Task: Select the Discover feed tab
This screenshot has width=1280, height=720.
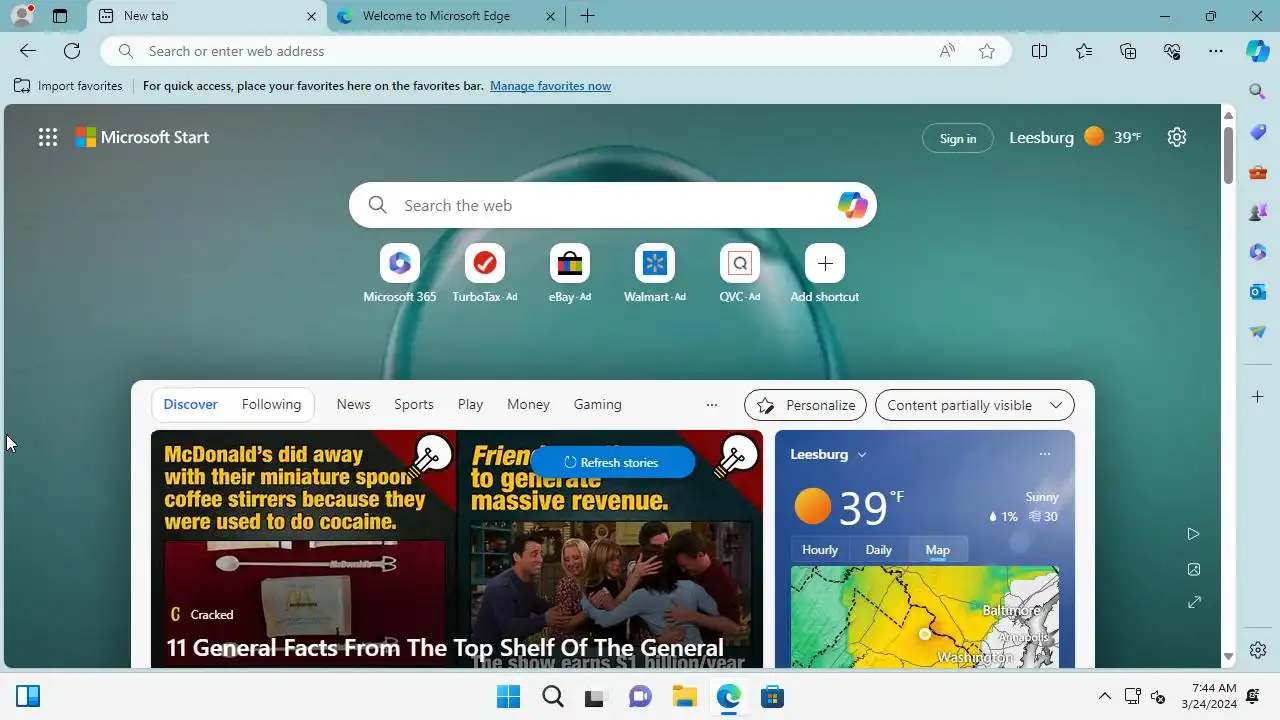Action: click(190, 405)
